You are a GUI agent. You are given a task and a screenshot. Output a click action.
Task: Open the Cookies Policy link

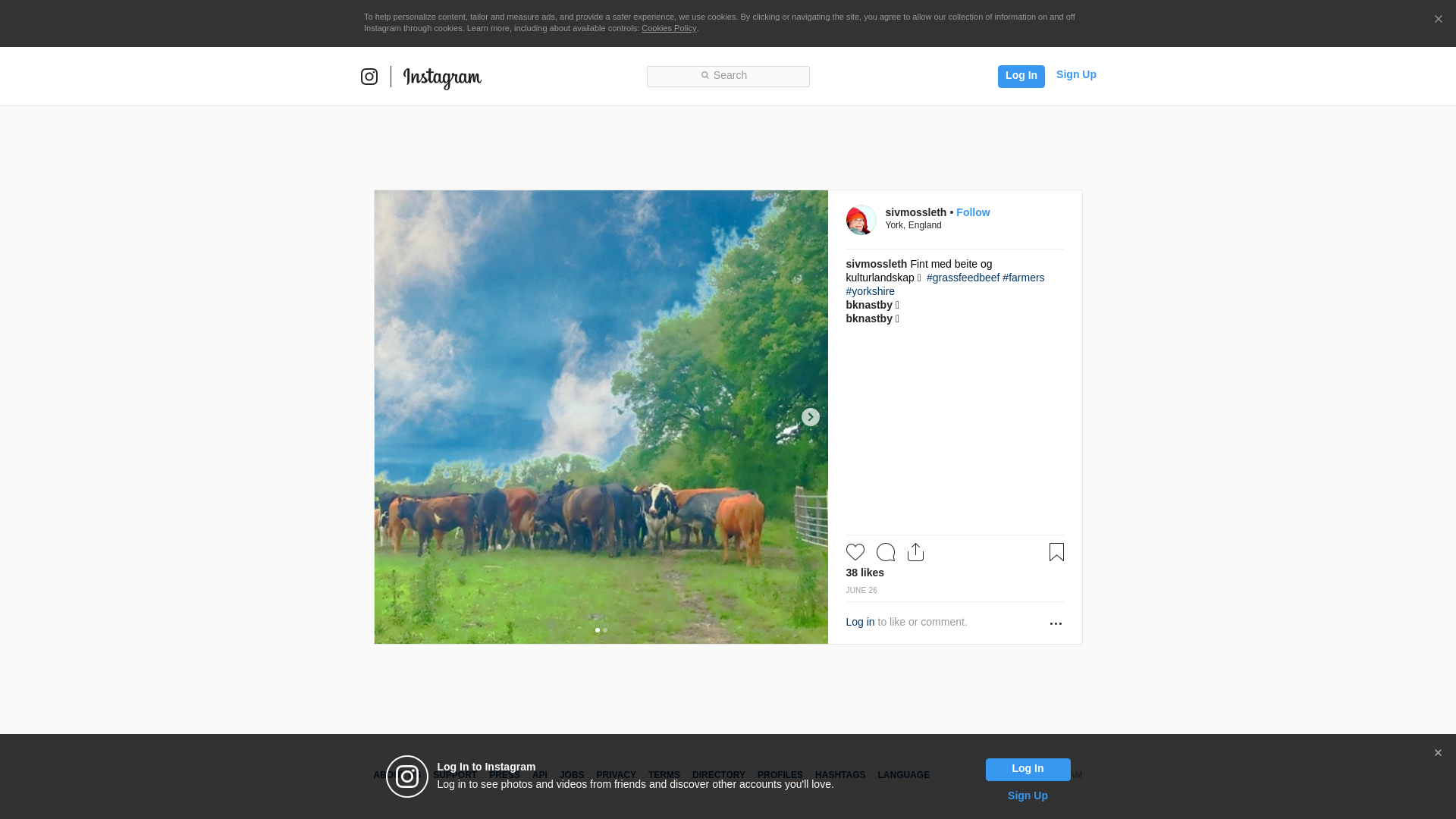669,29
